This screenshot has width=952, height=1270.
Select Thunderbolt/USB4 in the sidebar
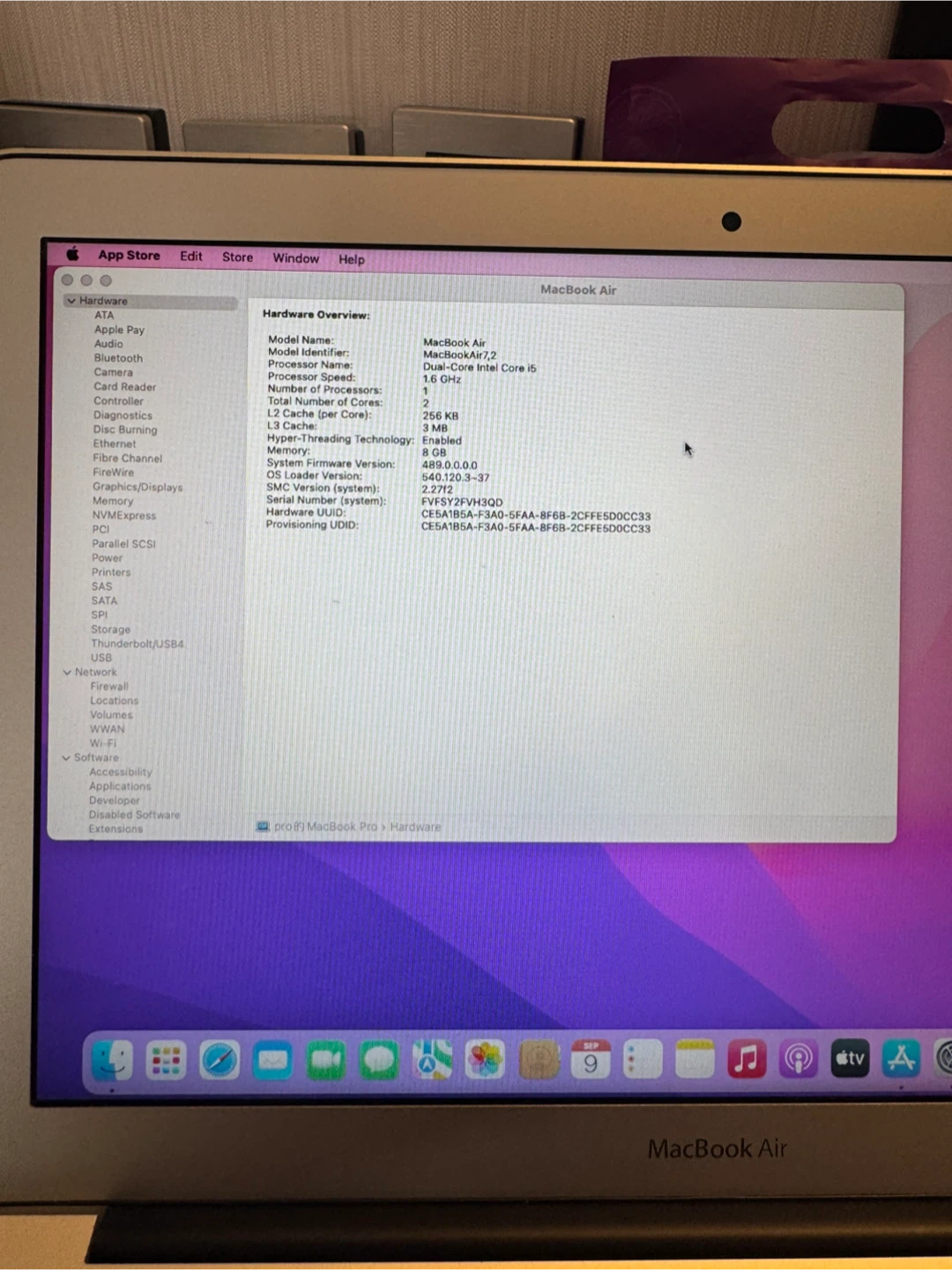[138, 644]
